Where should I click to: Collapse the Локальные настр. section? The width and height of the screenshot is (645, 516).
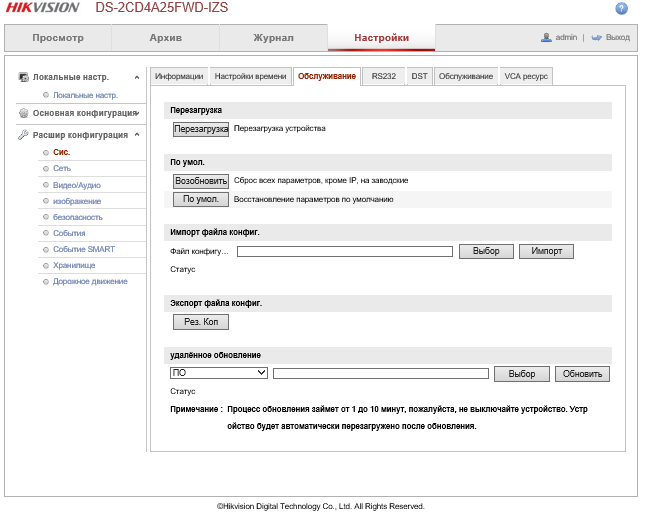pos(136,77)
